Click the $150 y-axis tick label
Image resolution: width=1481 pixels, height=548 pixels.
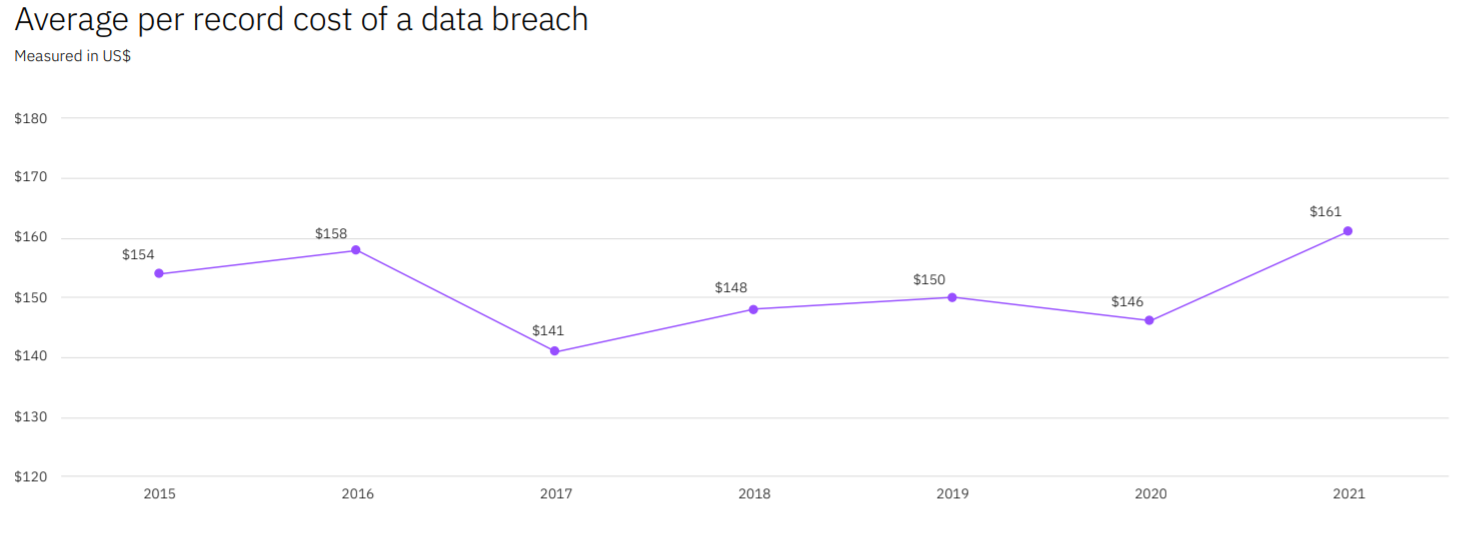click(30, 298)
